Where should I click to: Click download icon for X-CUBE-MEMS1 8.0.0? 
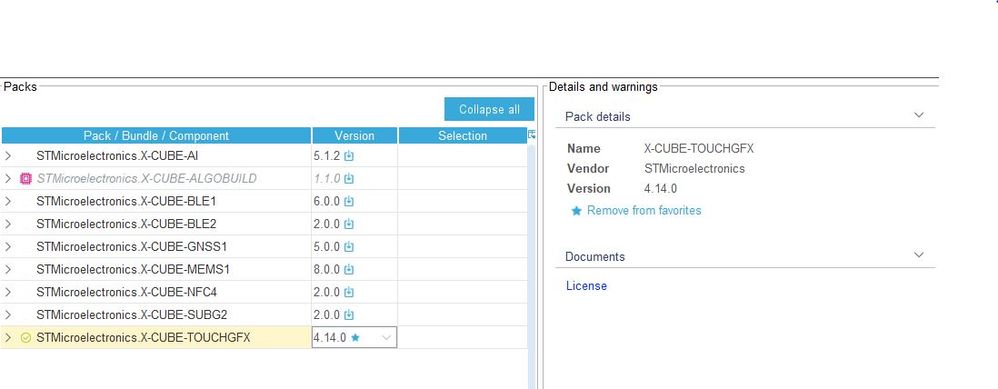coord(349,270)
